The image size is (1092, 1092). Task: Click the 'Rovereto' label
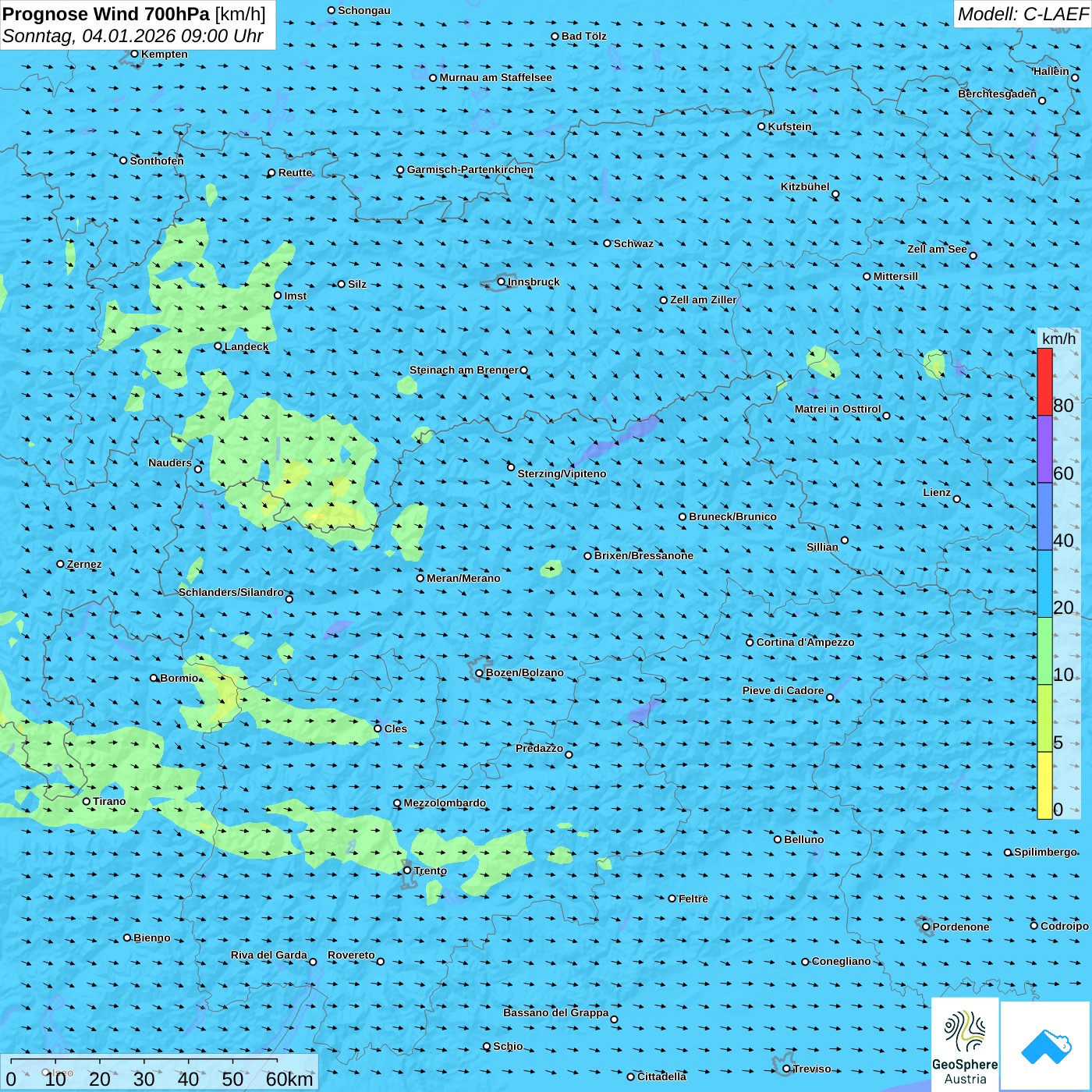[352, 955]
